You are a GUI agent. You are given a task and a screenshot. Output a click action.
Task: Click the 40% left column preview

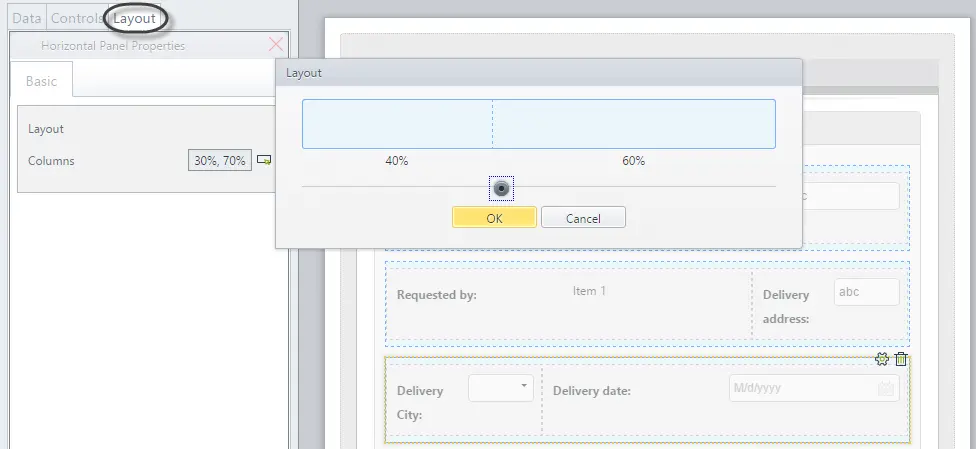coord(397,124)
